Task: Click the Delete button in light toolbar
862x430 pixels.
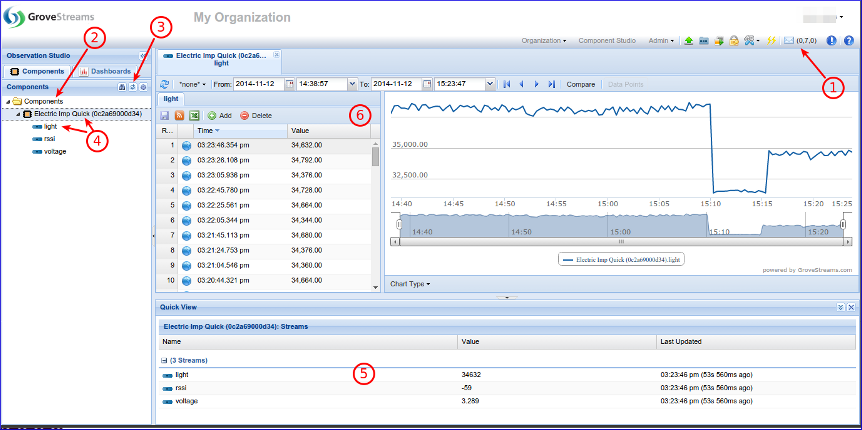Action: [x=256, y=116]
